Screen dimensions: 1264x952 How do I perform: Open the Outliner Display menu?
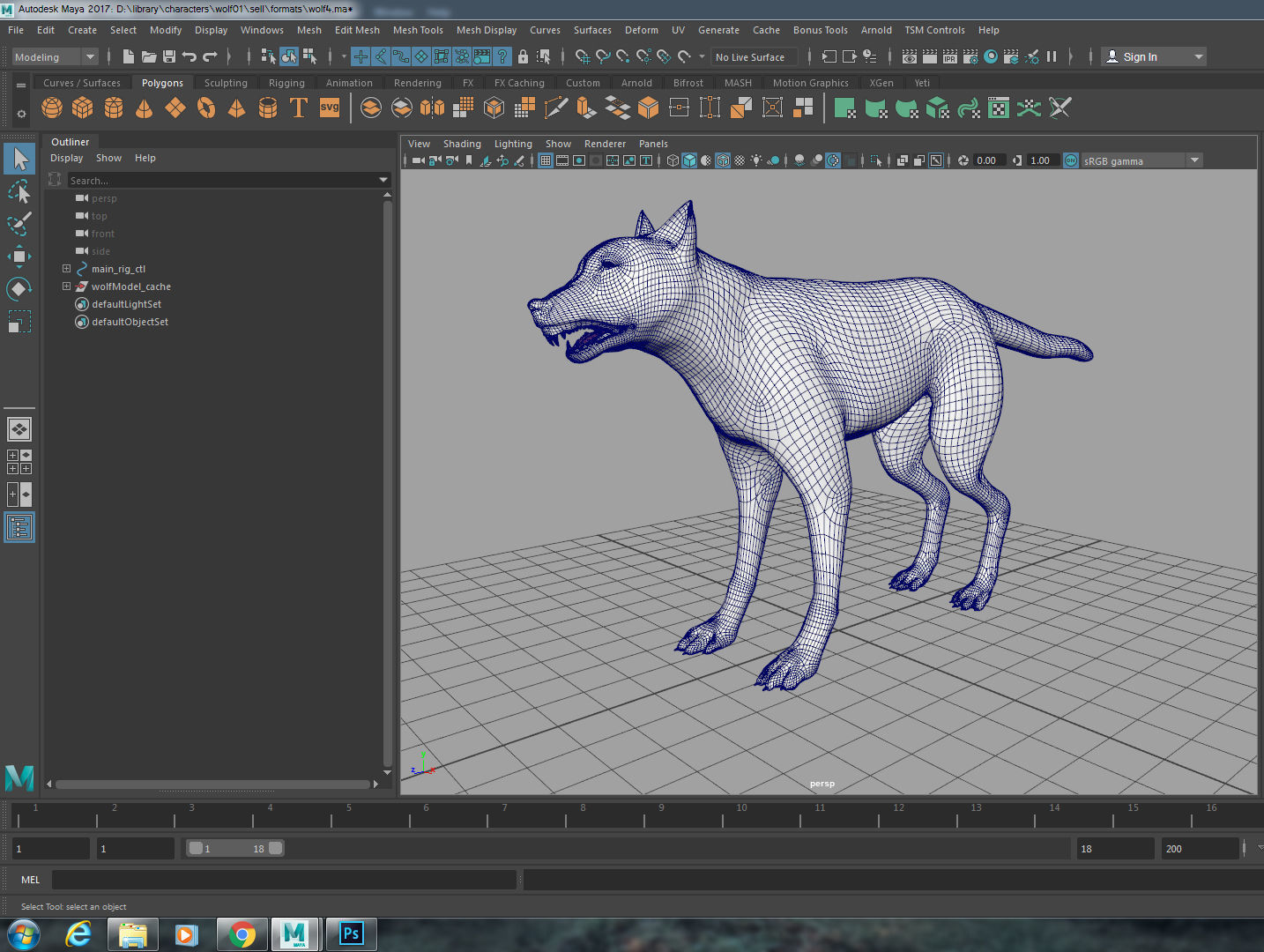66,158
